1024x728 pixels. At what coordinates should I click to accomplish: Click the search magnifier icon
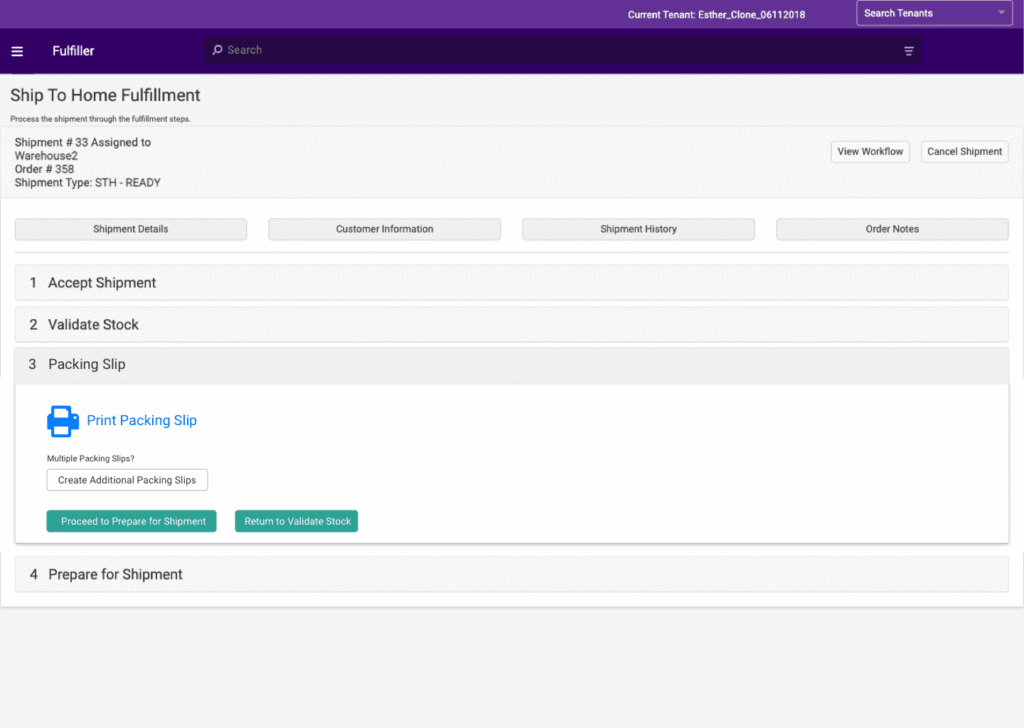click(x=217, y=50)
